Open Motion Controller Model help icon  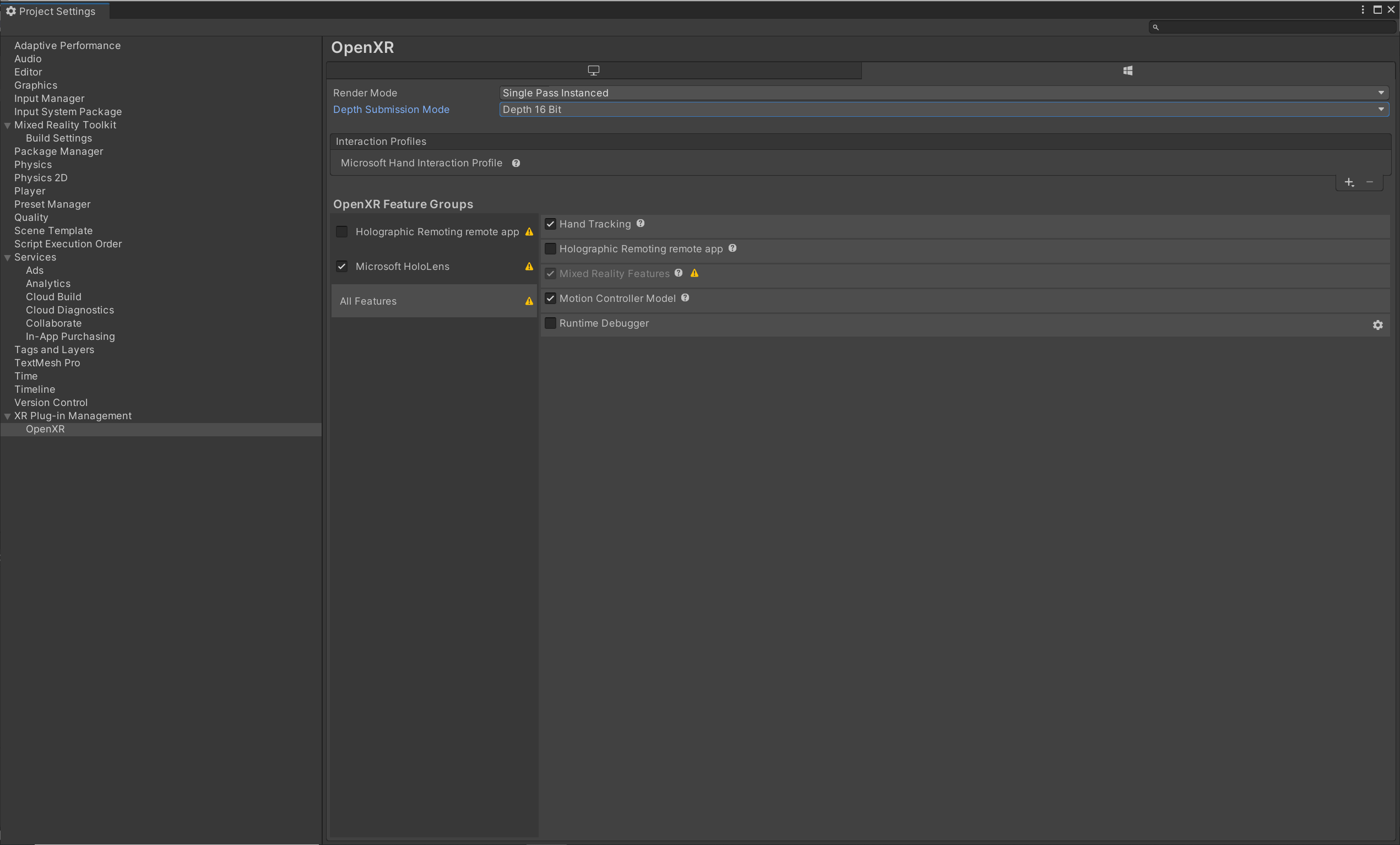tap(685, 298)
